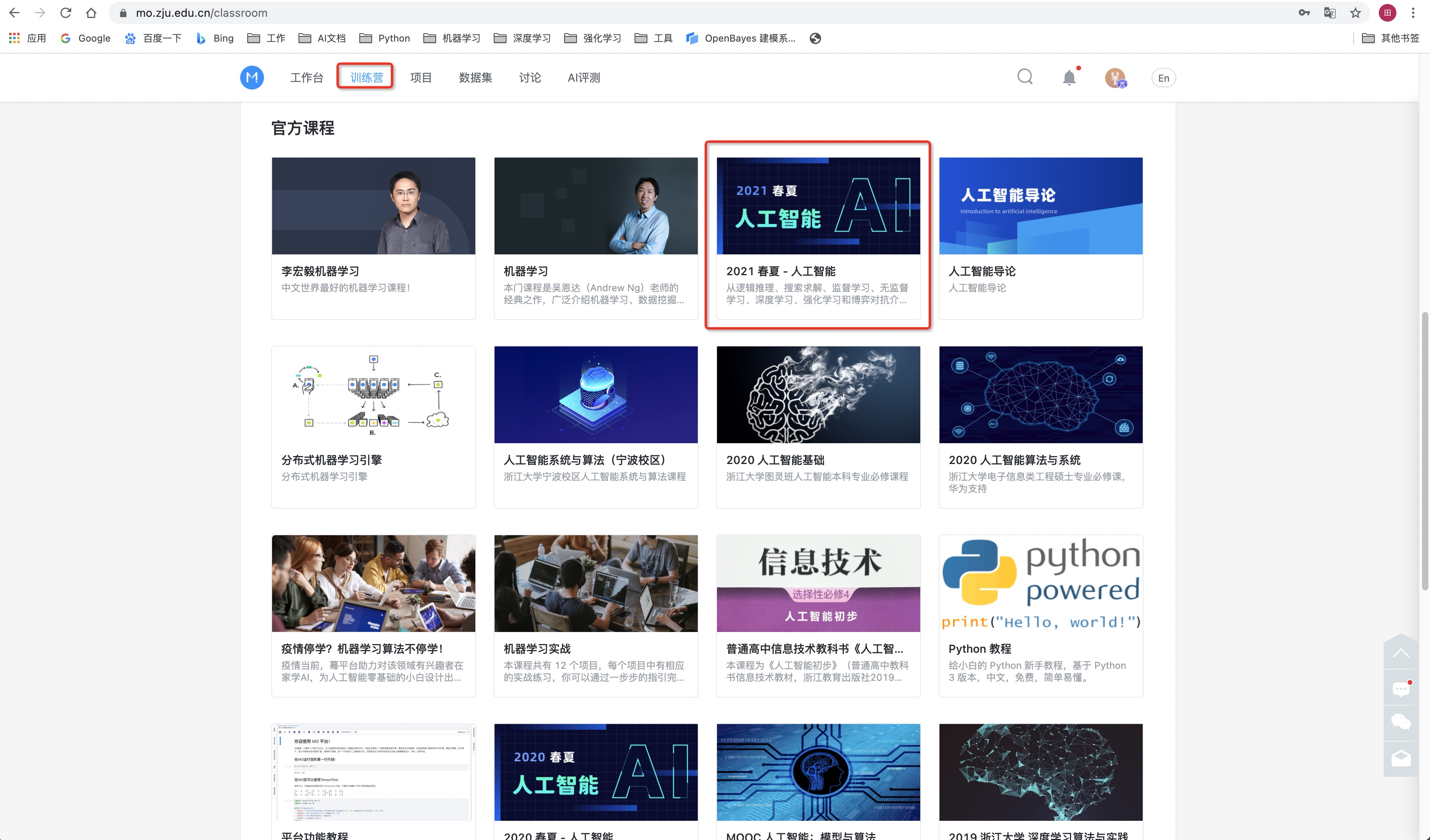The width and height of the screenshot is (1430, 840).
Task: Switch to the 工作台 tab
Action: pyautogui.click(x=306, y=78)
